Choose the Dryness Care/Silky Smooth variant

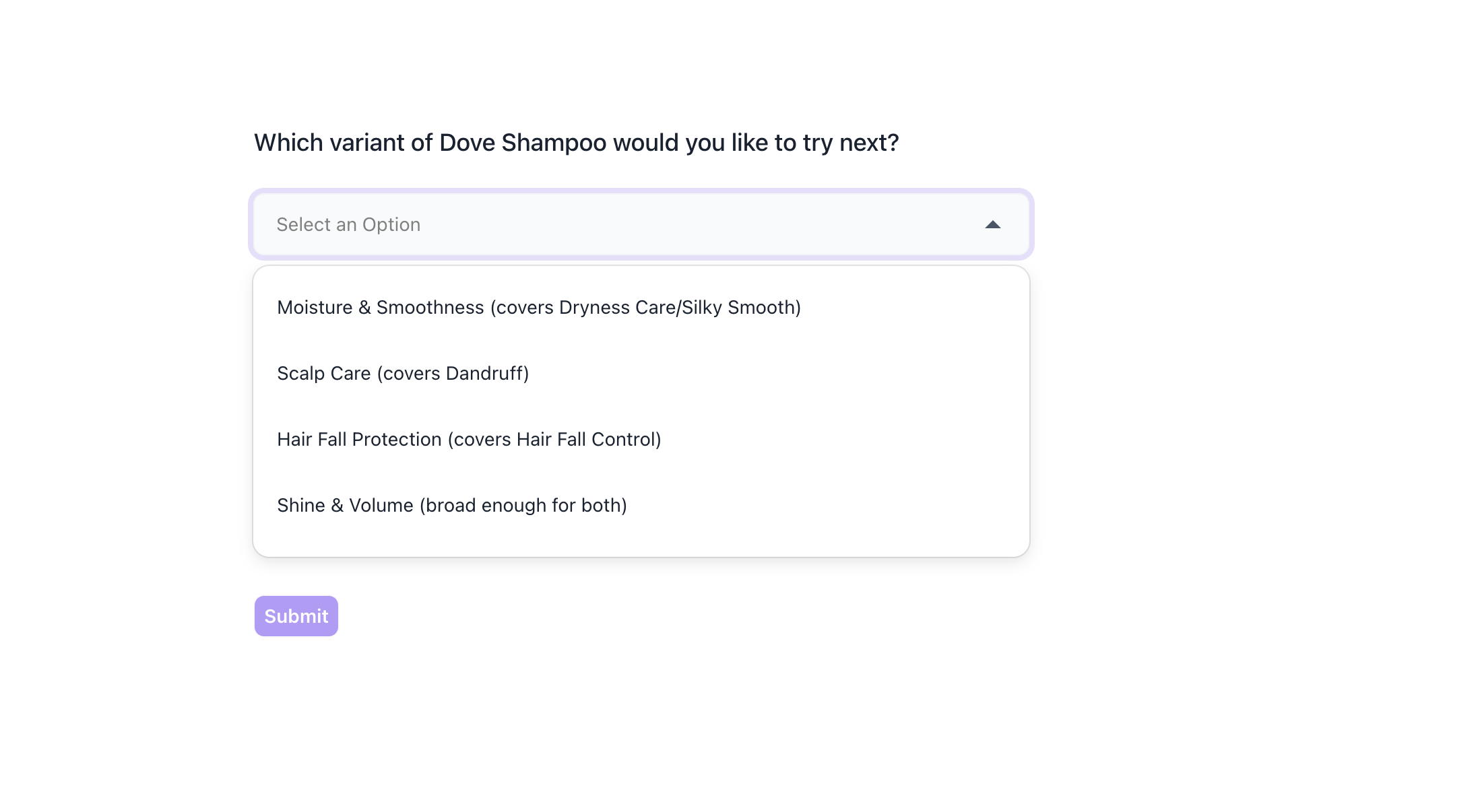click(539, 308)
